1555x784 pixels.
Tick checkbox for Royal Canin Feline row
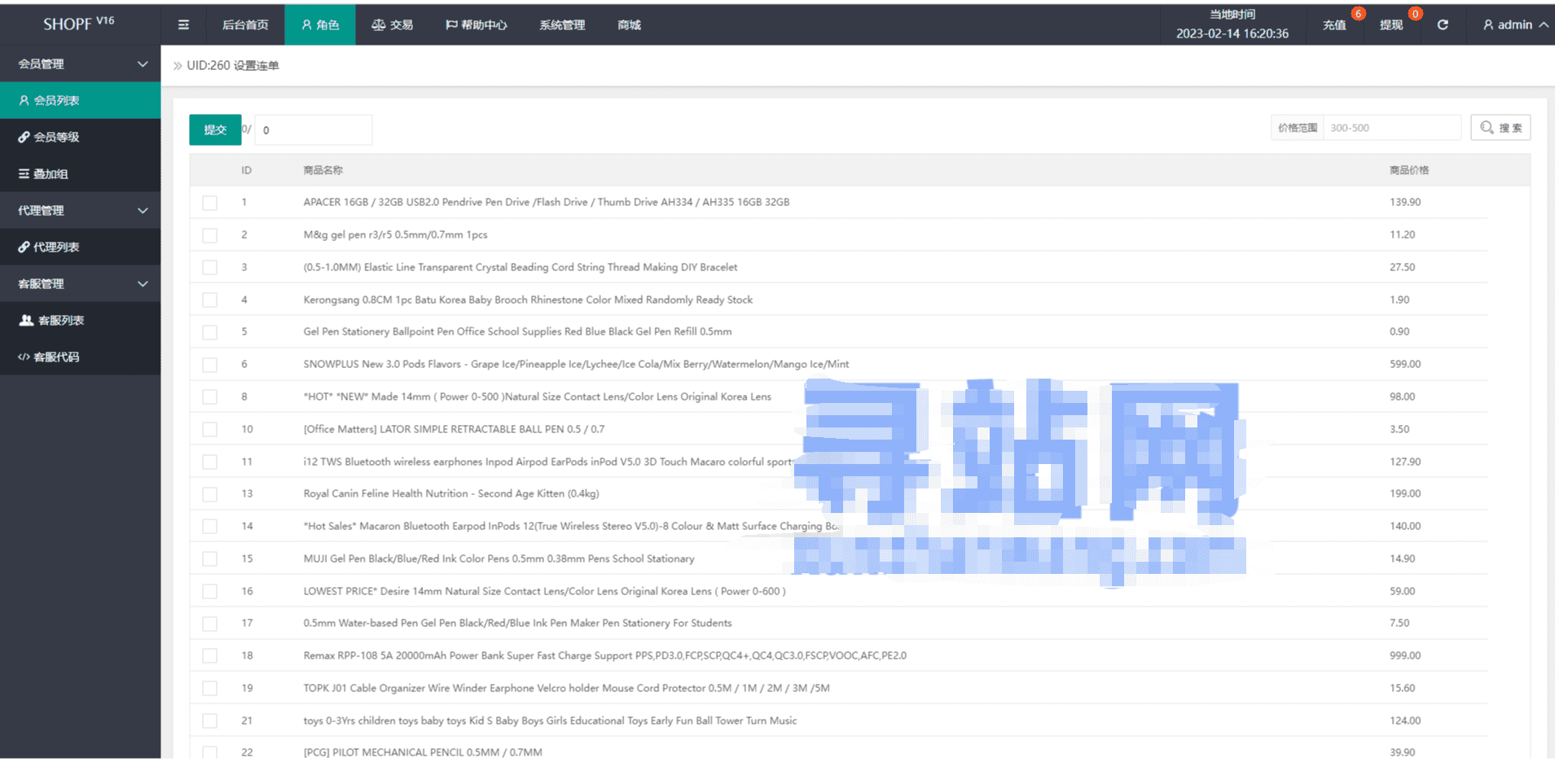(210, 494)
